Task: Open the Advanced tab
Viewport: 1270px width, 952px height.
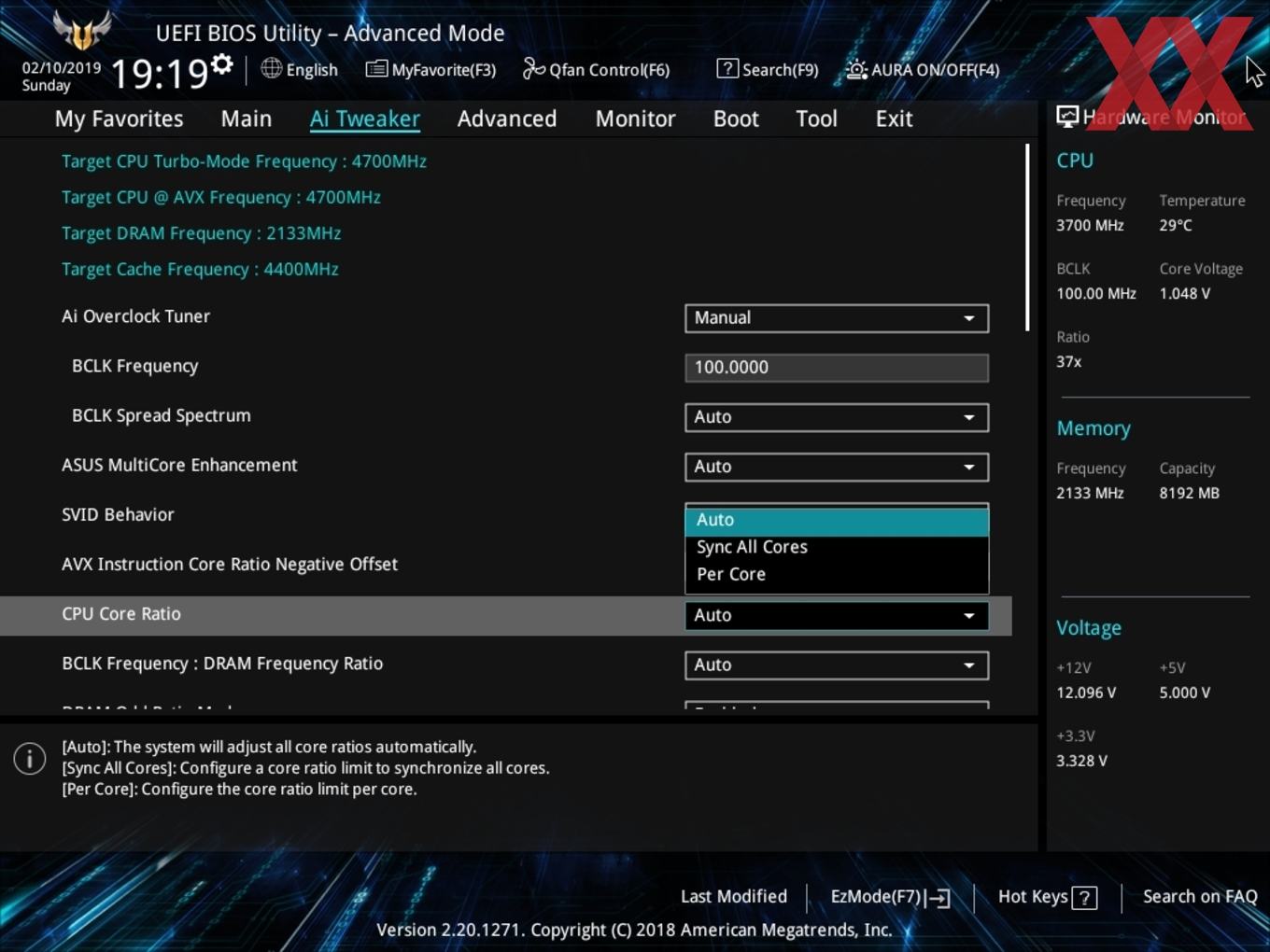Action: 507,119
